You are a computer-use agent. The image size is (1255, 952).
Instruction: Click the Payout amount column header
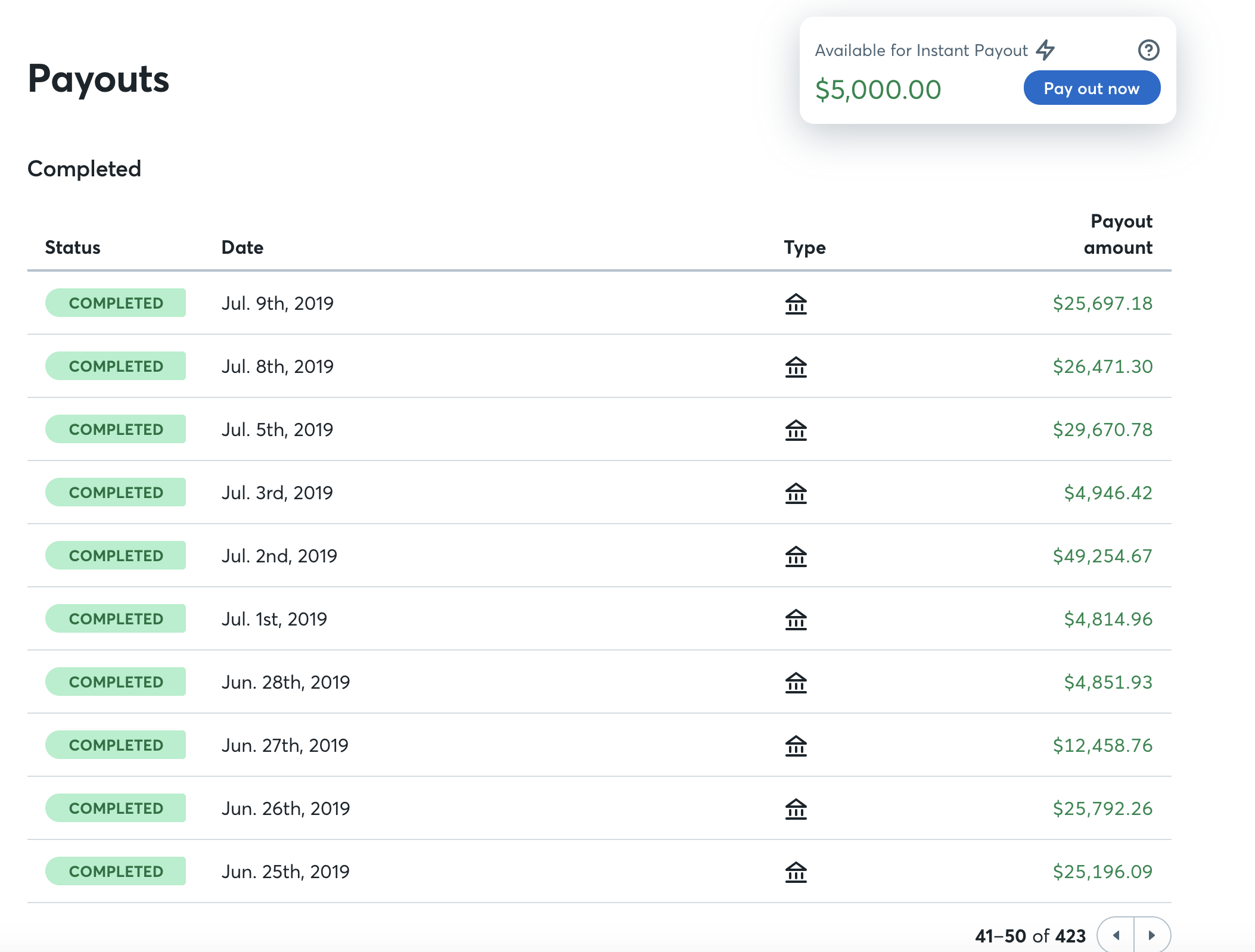pyautogui.click(x=1118, y=234)
